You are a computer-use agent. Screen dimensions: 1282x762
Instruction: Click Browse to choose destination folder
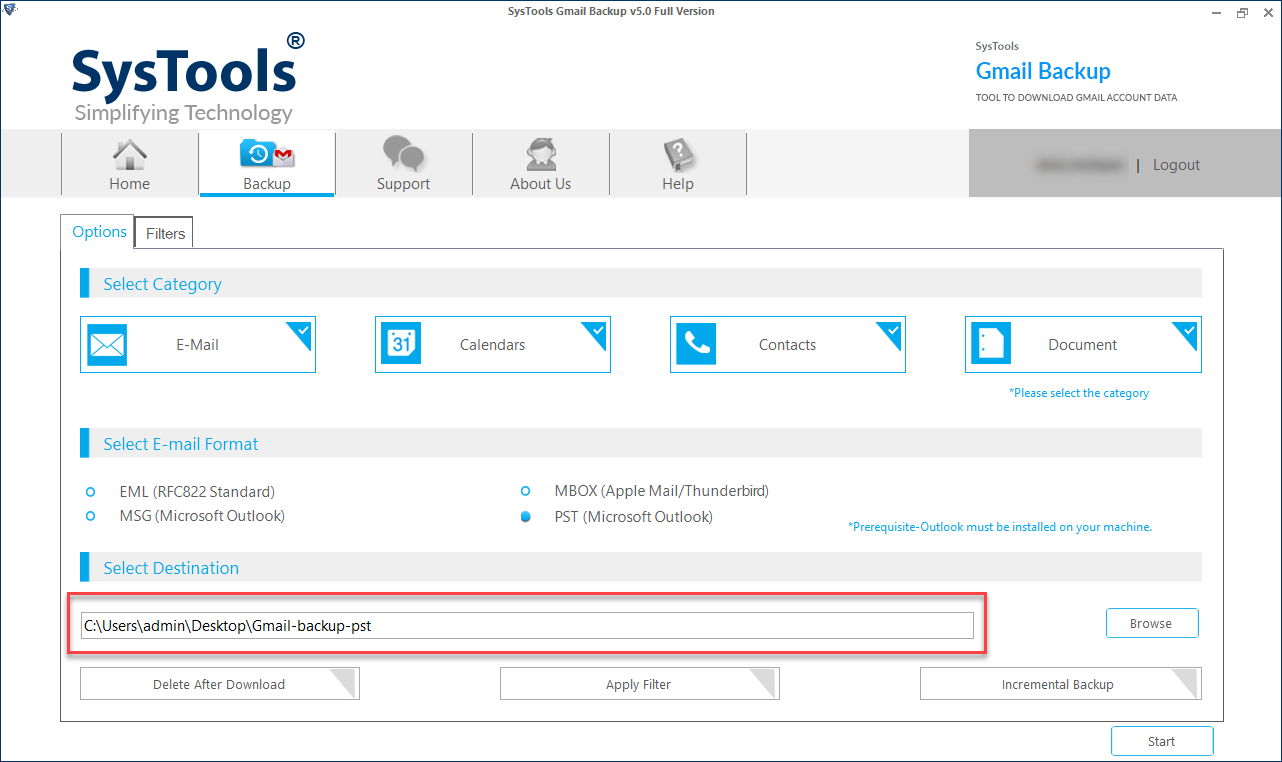click(x=1152, y=623)
